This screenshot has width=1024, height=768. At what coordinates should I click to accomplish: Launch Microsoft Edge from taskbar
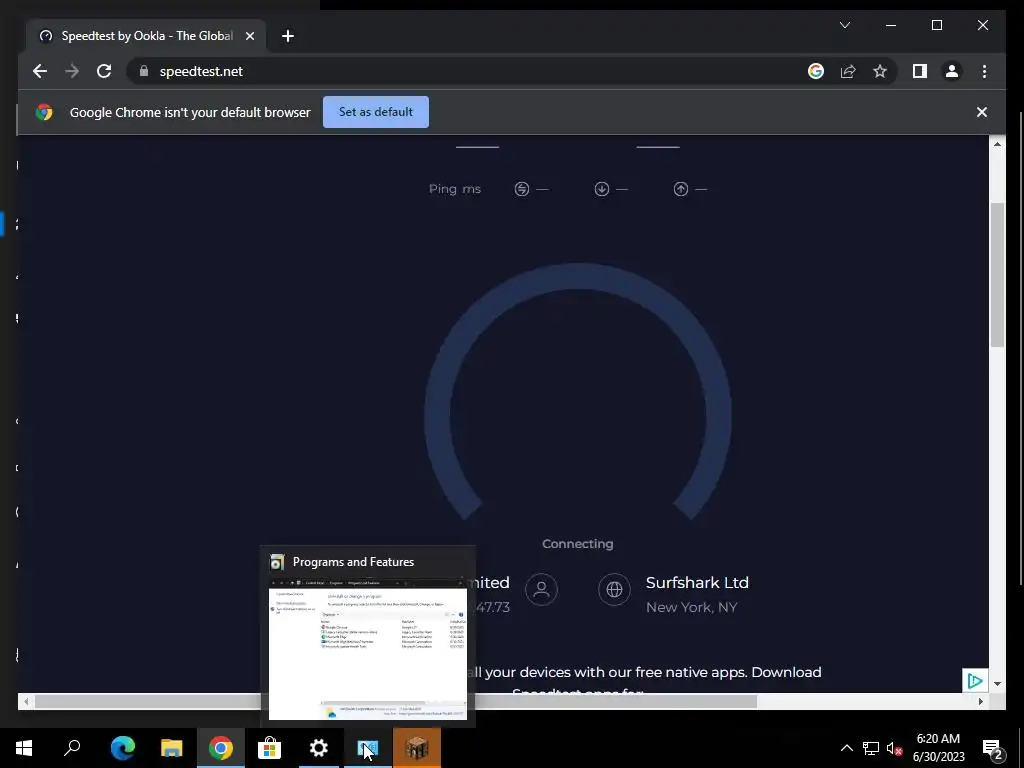pos(122,748)
